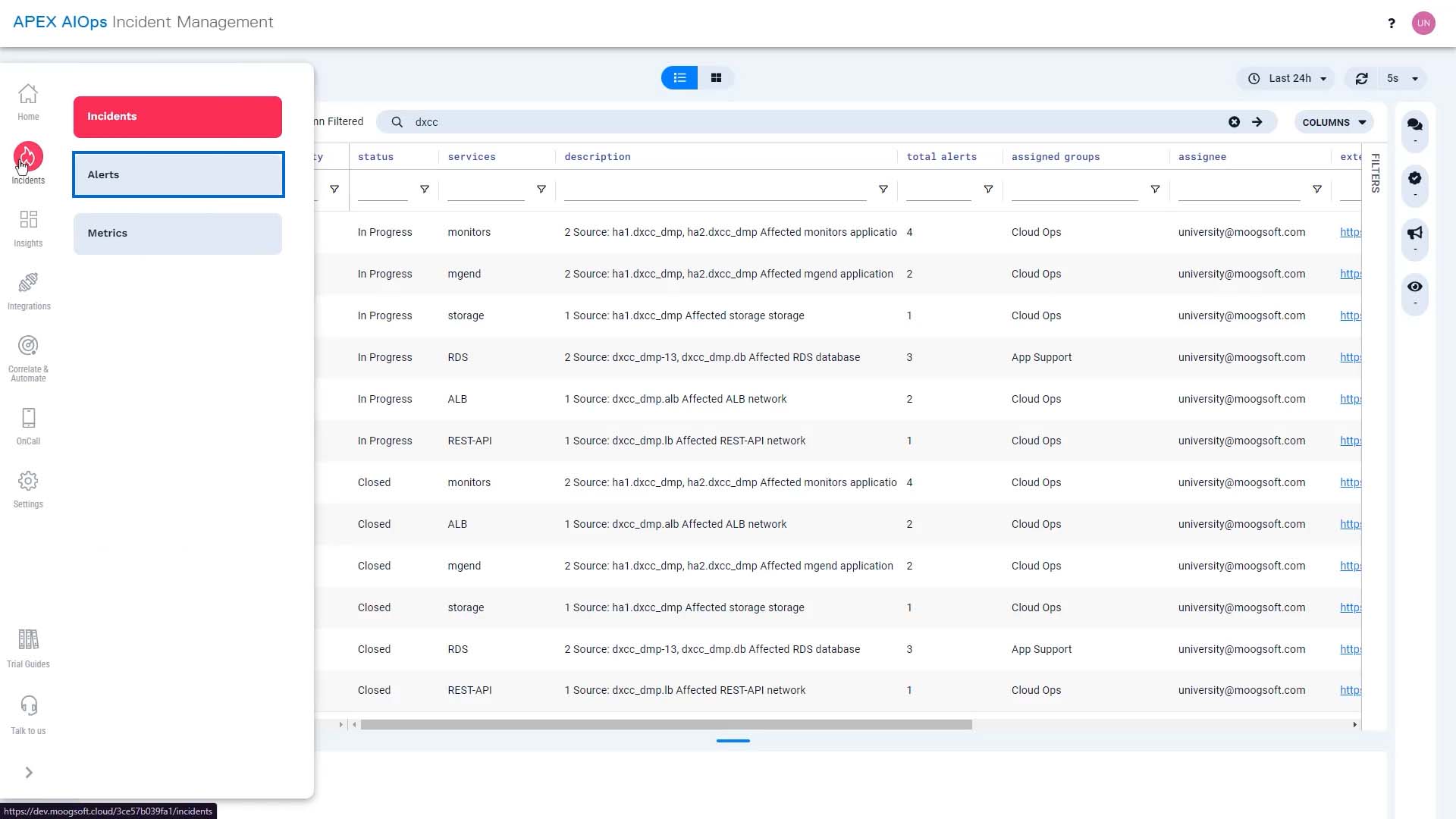
Task: Open the Last 24h time range dropdown
Action: tap(1286, 78)
